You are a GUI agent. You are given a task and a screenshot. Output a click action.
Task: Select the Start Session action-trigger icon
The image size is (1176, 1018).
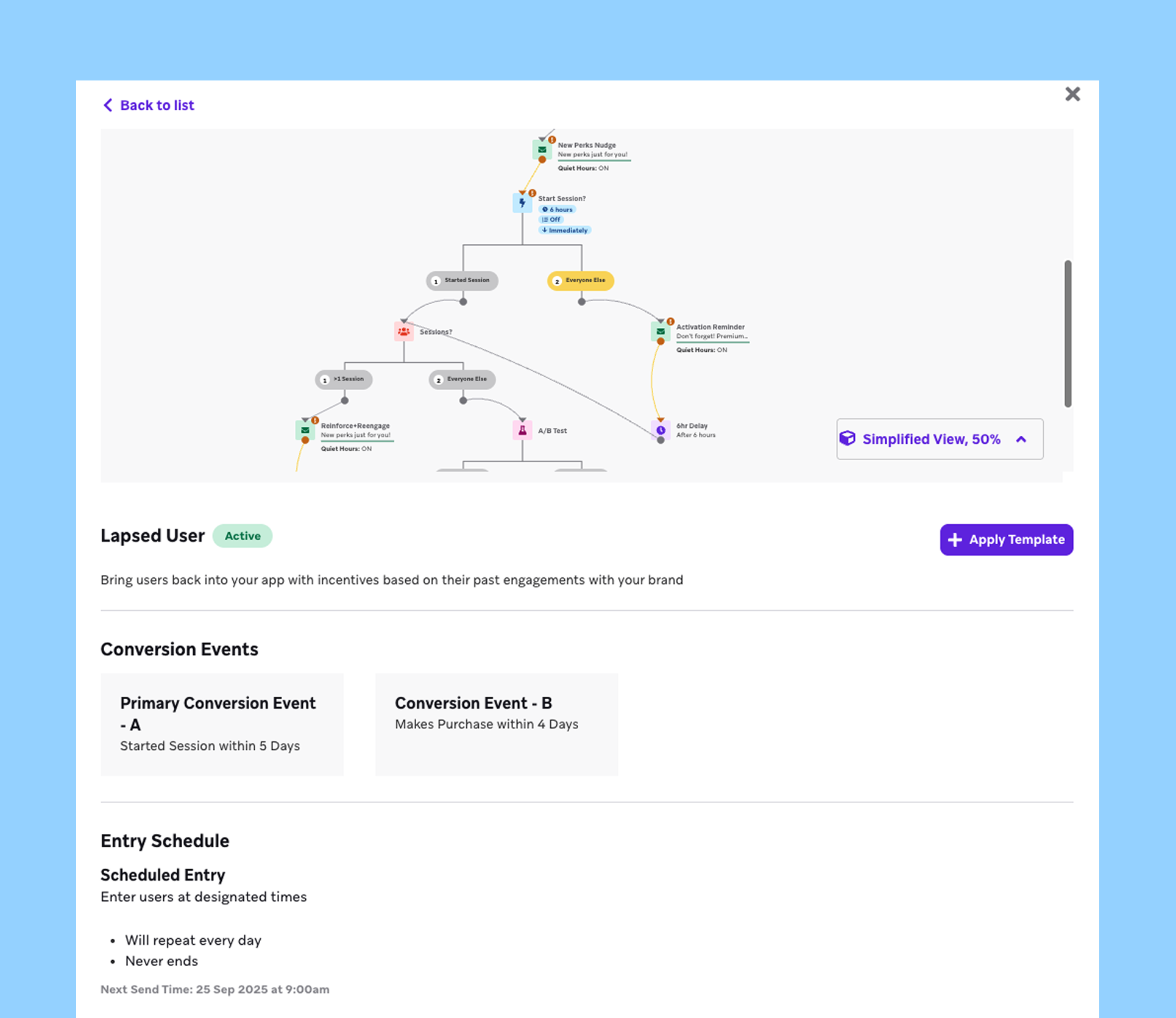pos(522,203)
